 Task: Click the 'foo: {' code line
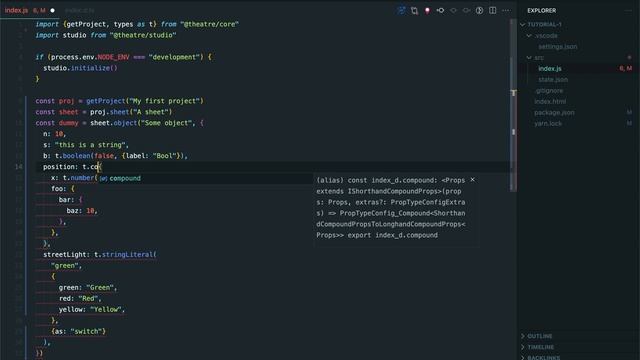(62, 189)
